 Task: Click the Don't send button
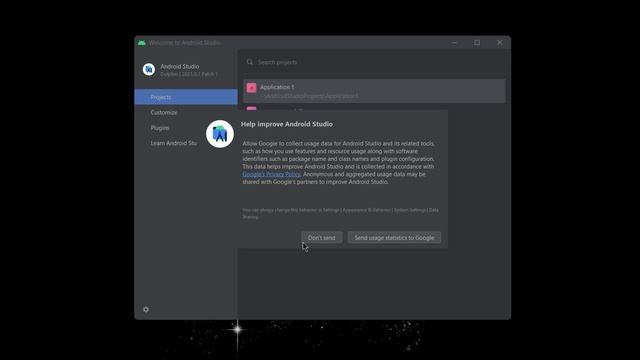(x=322, y=238)
